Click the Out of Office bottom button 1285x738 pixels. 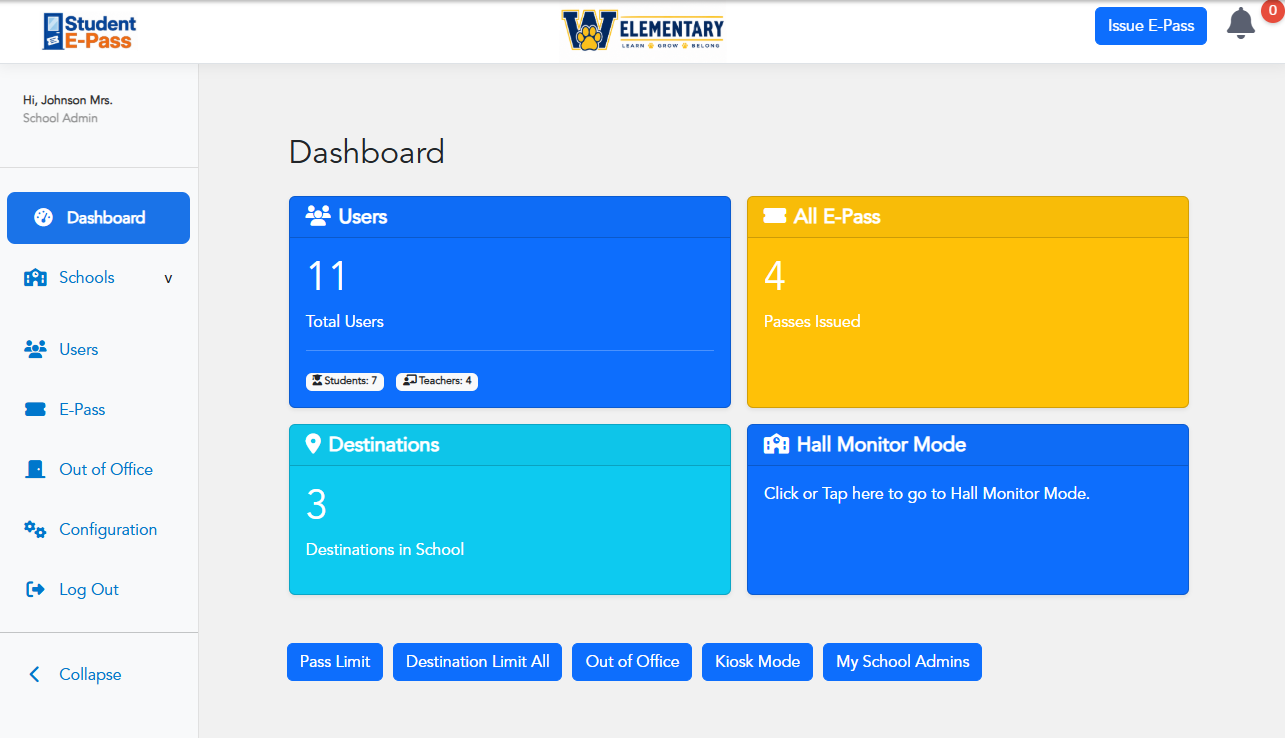point(632,662)
